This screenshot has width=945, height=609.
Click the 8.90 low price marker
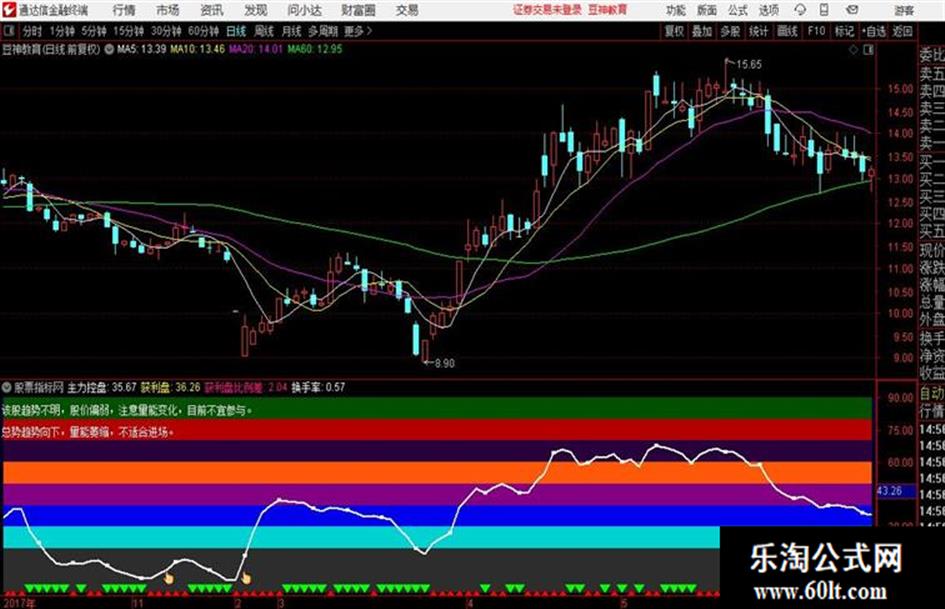(444, 363)
